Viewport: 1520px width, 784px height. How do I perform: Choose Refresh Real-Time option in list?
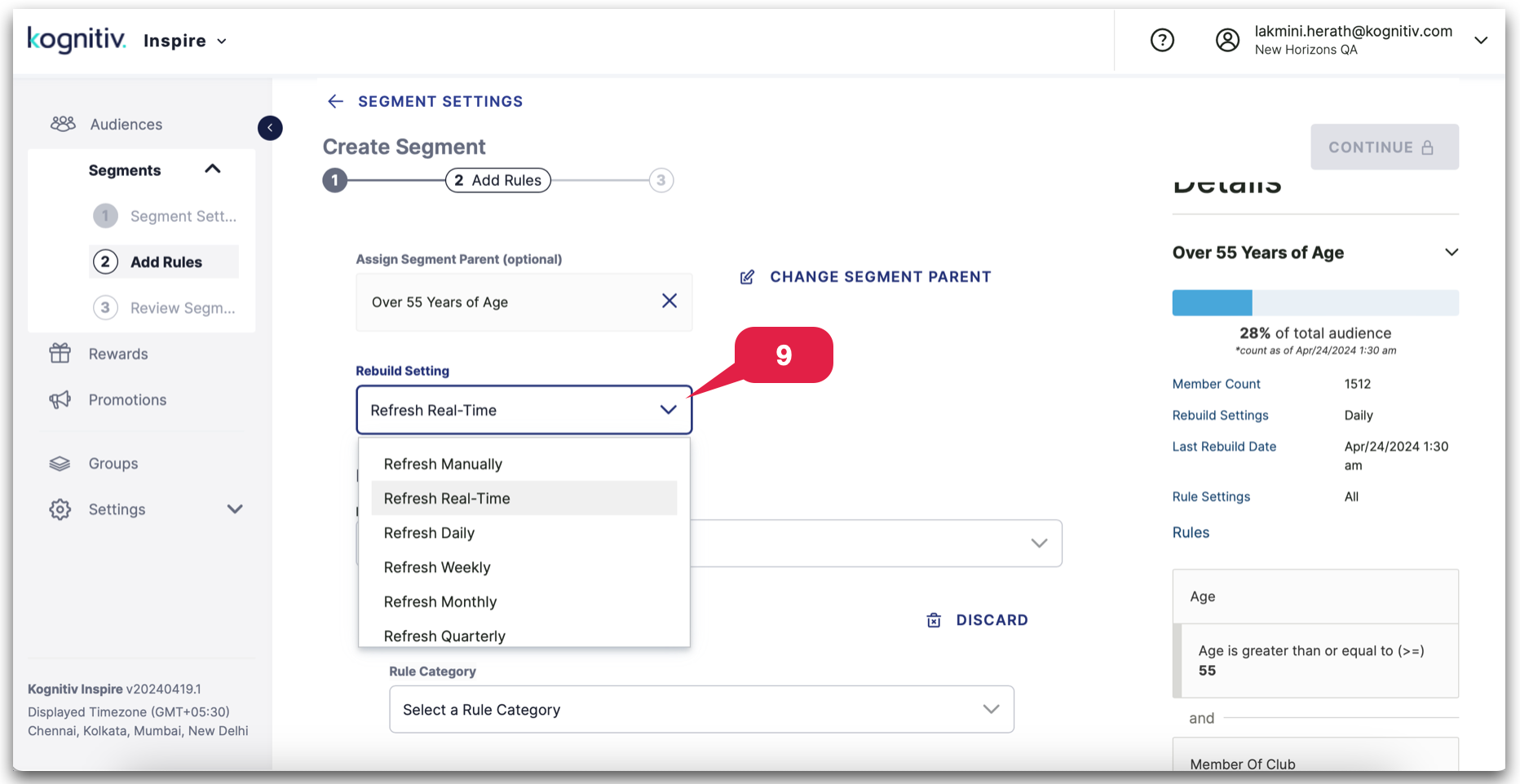(524, 498)
